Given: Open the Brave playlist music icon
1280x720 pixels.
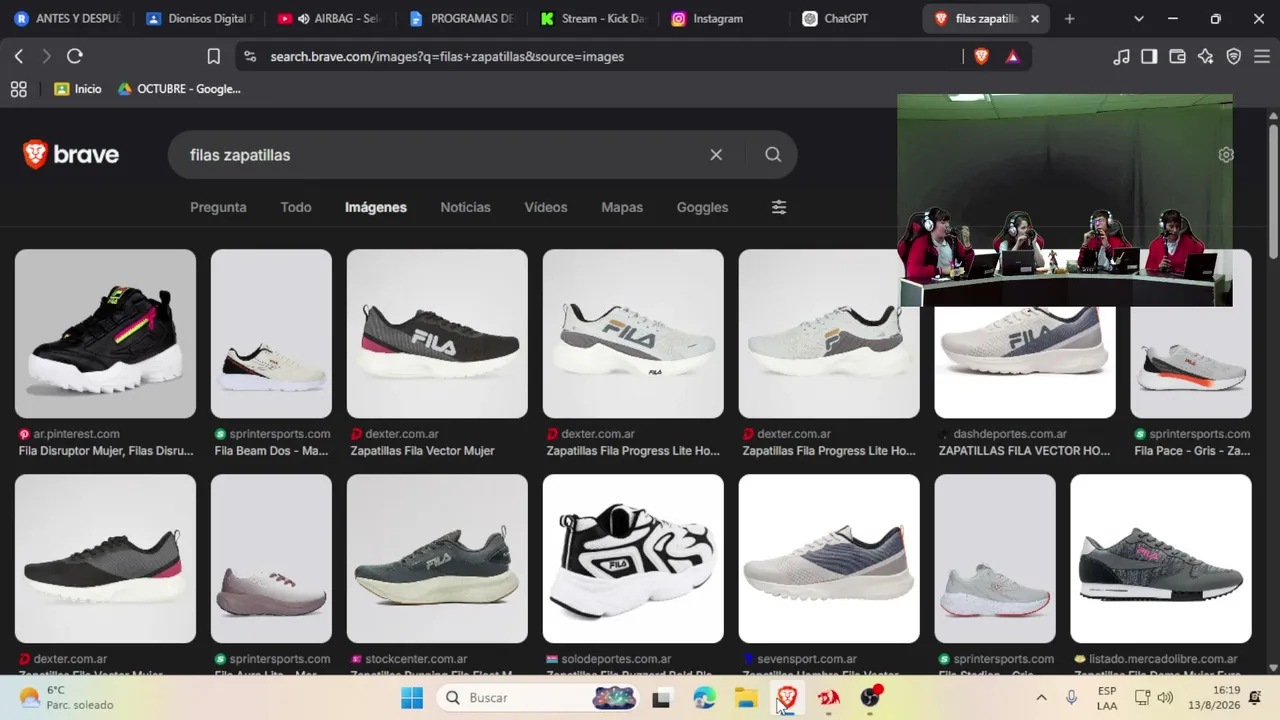Looking at the screenshot, I should (x=1121, y=57).
